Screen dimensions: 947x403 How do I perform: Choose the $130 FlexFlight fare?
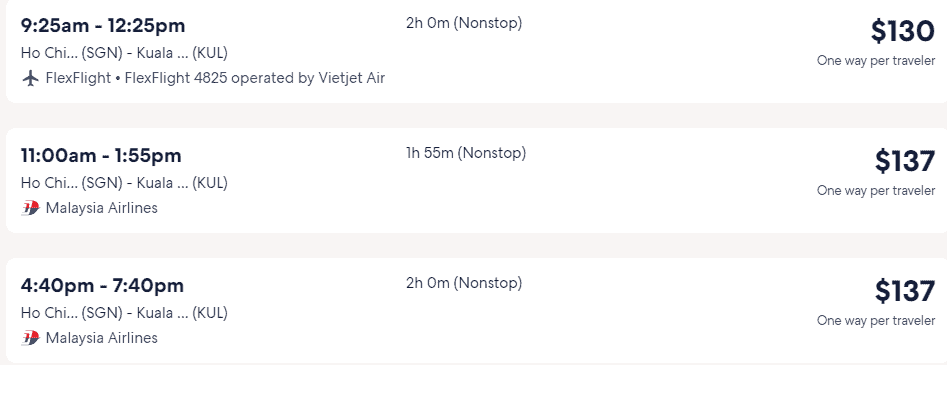coord(902,31)
